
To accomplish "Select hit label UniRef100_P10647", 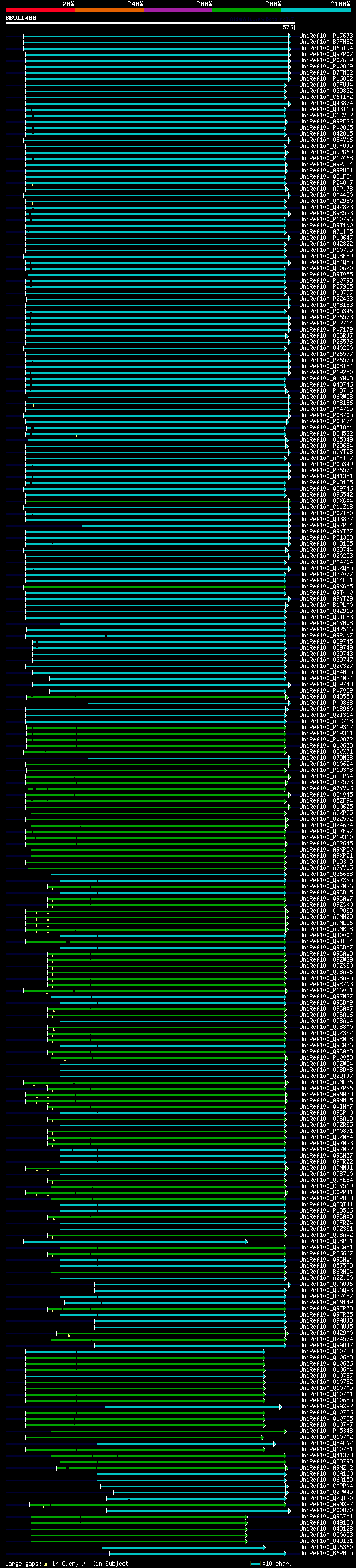I will pos(326,238).
